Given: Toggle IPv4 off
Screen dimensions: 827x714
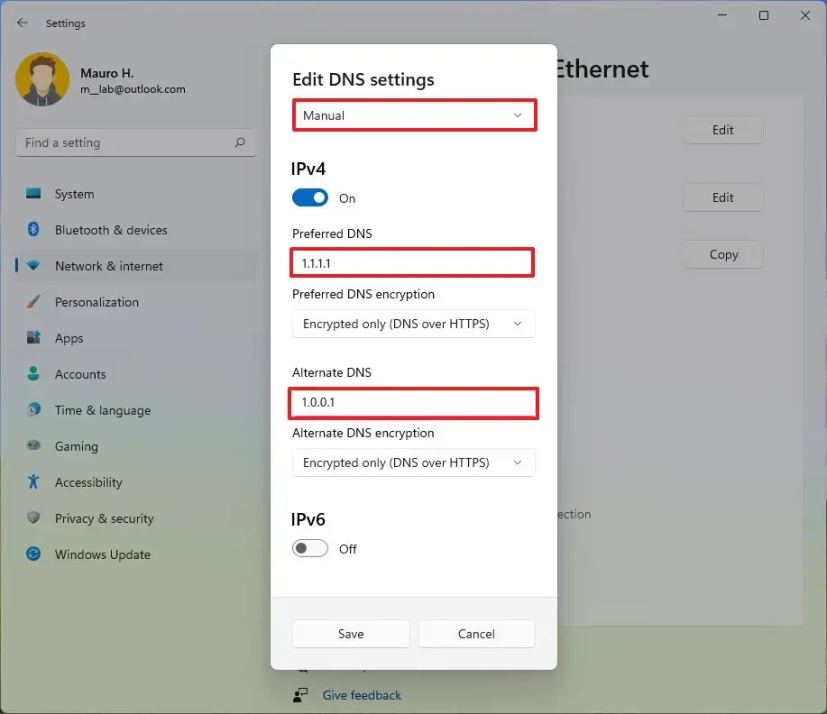Looking at the screenshot, I should [310, 197].
